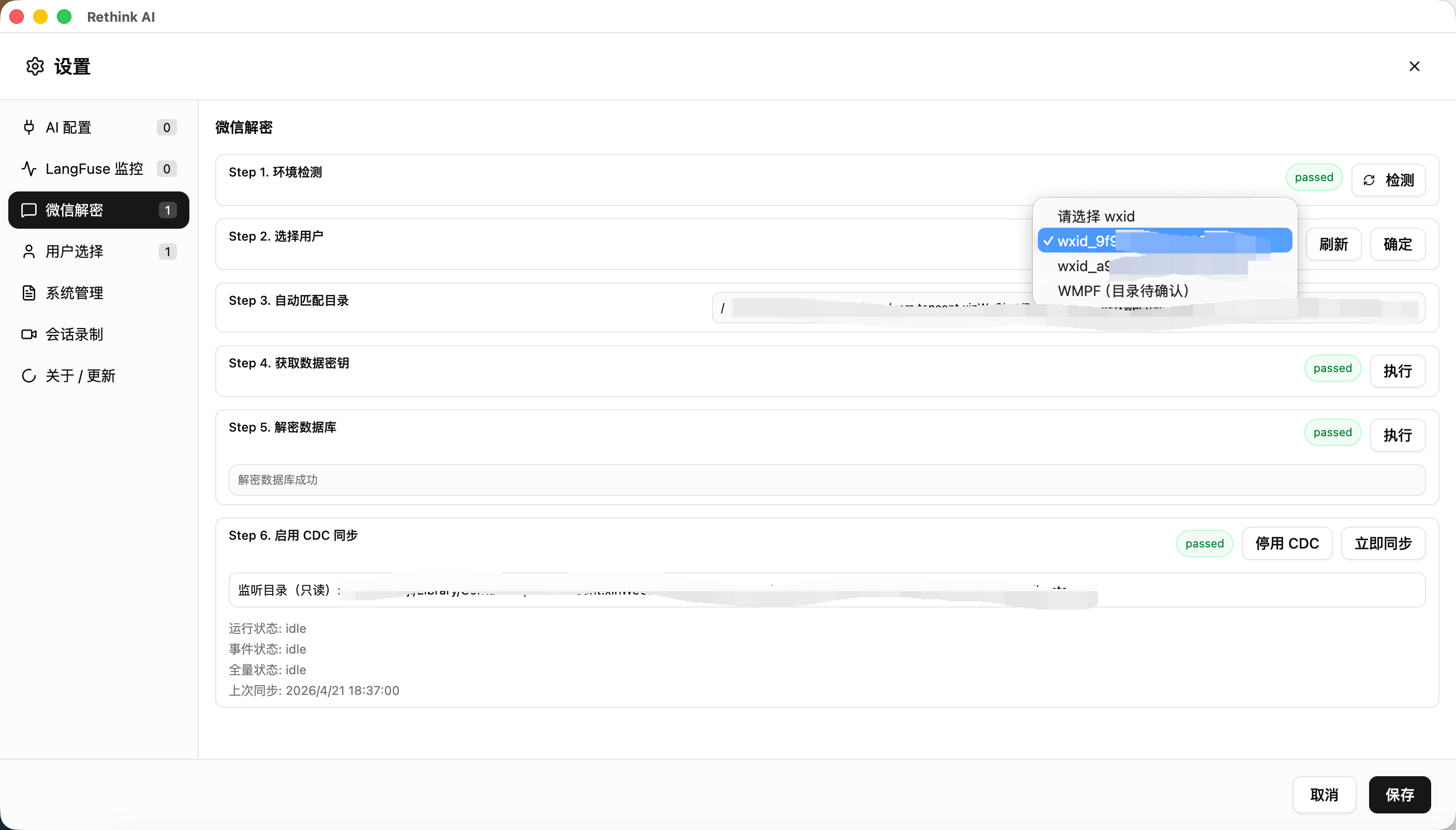Click the document icon for 系统管理
The width and height of the screenshot is (1456, 830).
point(28,293)
